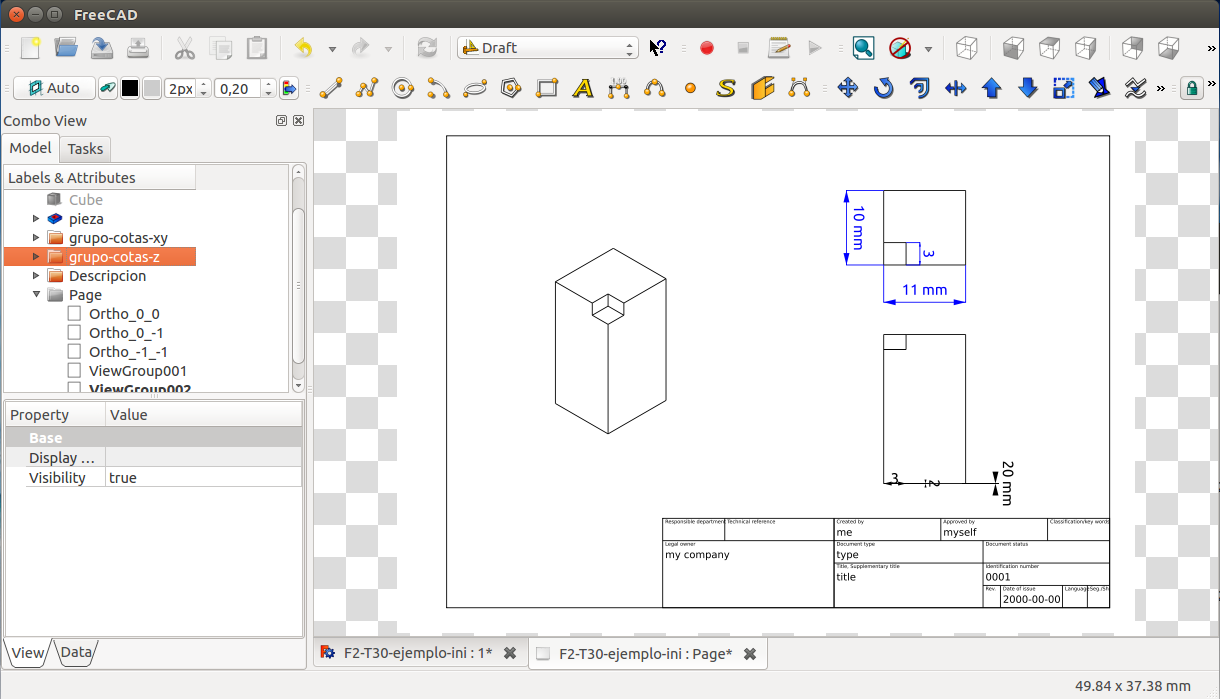The width and height of the screenshot is (1220, 699).
Task: Click the Draft Polygon tool
Action: tap(511, 88)
